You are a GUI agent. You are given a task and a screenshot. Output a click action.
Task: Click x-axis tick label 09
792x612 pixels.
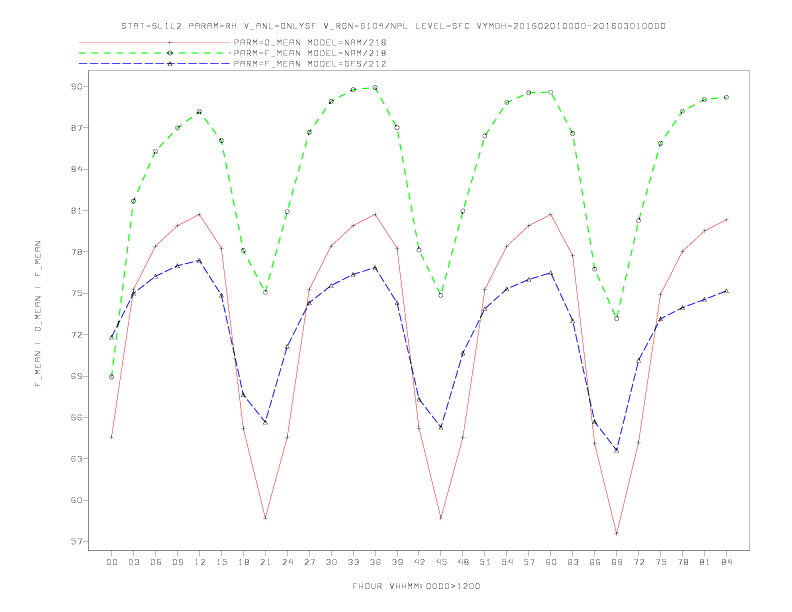pos(177,562)
